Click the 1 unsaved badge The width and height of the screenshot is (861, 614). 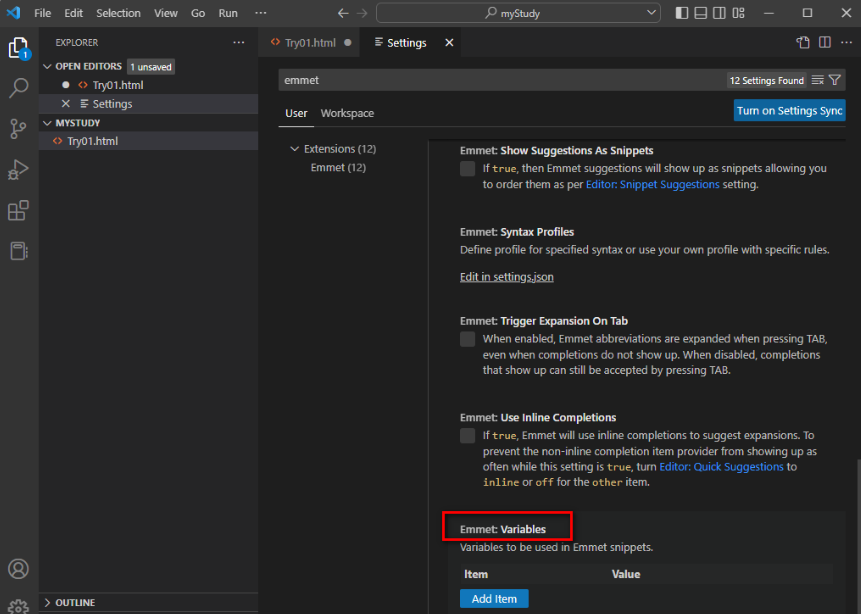coord(151,67)
